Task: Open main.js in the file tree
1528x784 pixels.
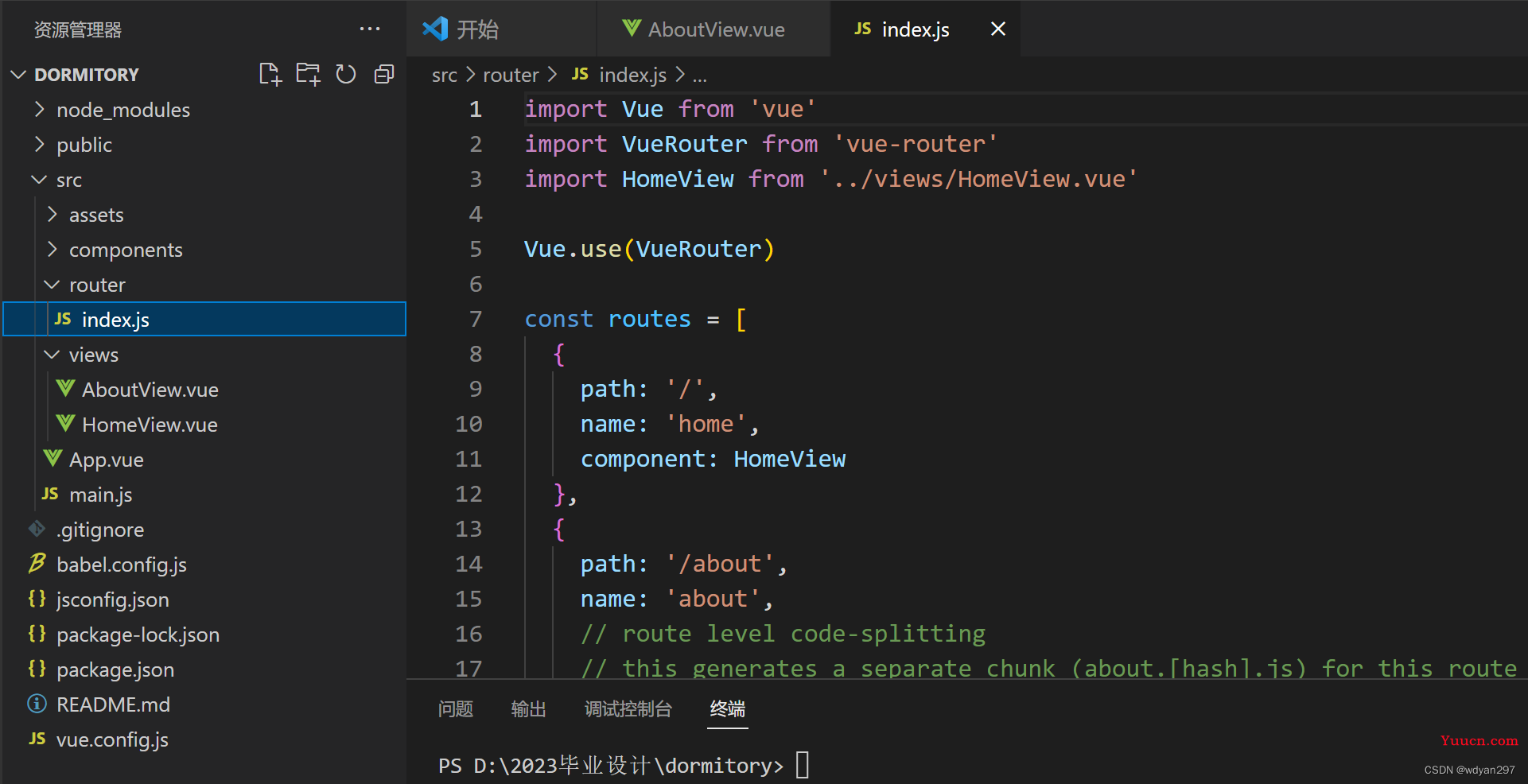Action: coord(204,495)
